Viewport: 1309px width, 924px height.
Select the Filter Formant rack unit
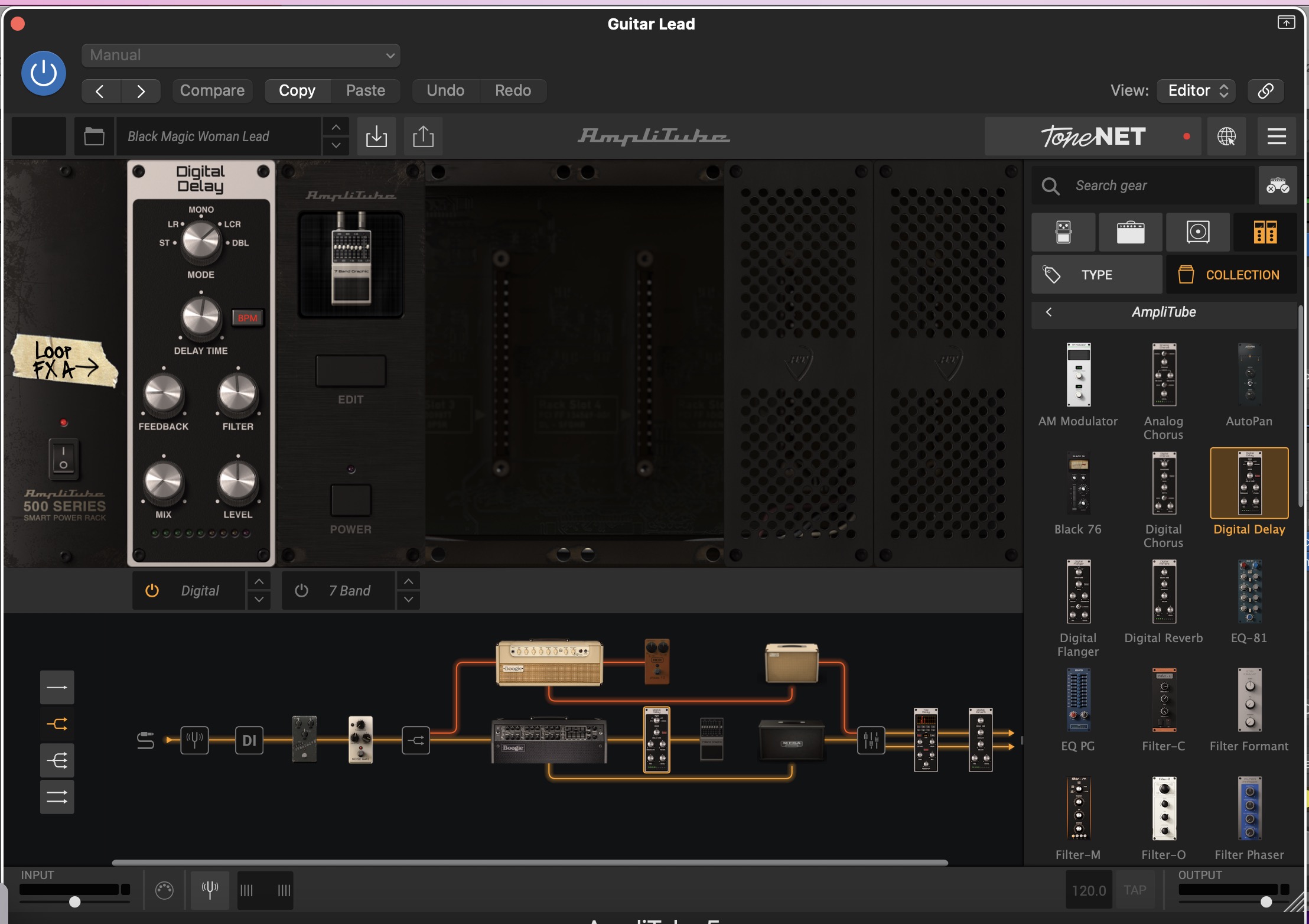point(1249,710)
